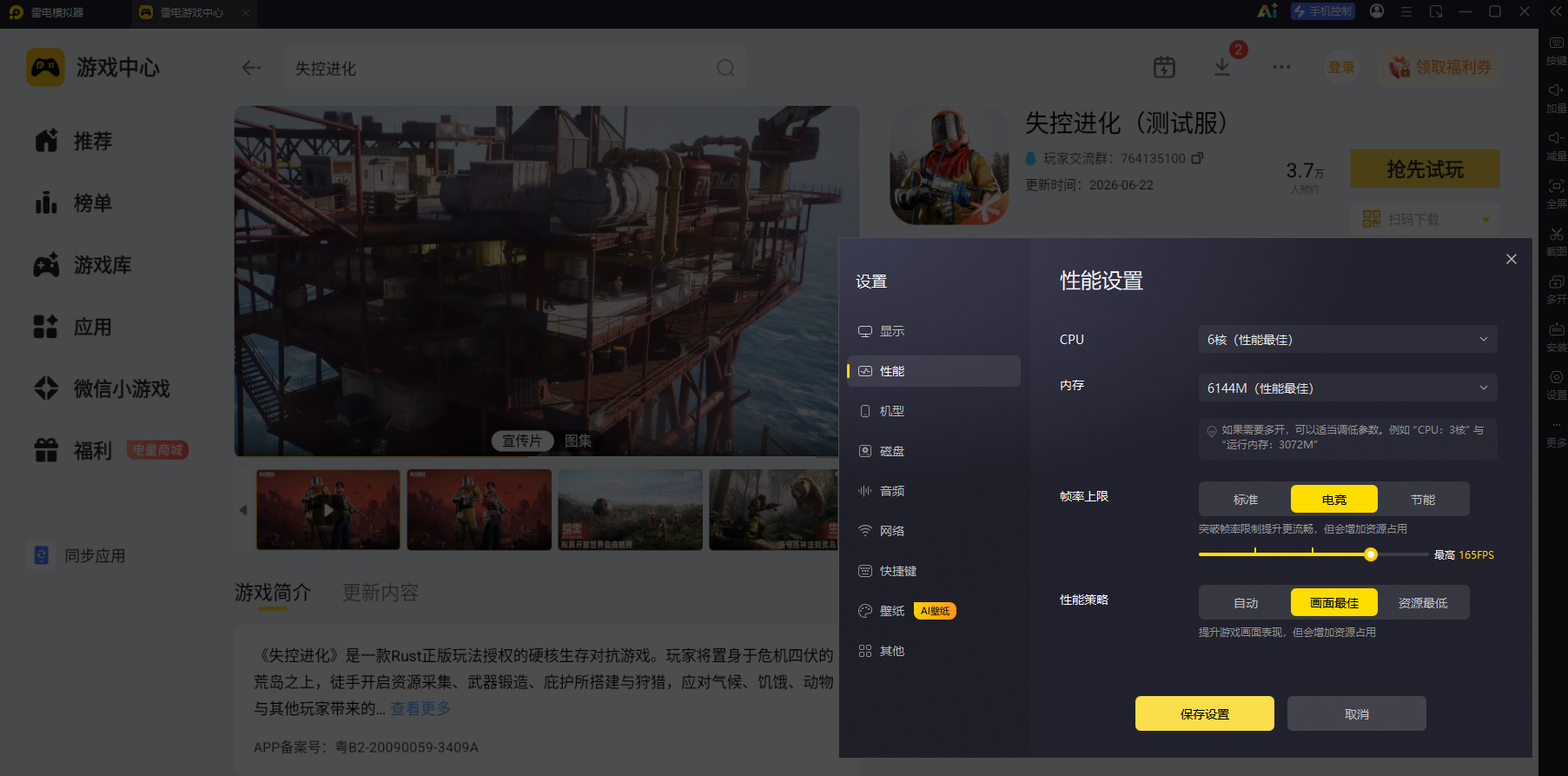Open 榜单 rankings in the sidebar

74,203
